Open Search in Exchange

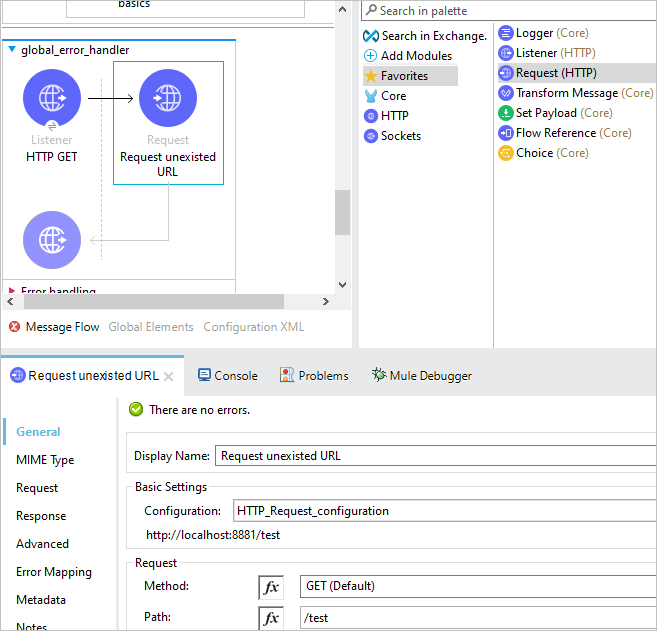(425, 36)
